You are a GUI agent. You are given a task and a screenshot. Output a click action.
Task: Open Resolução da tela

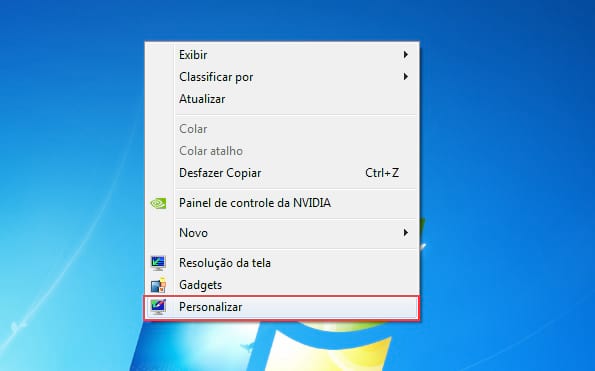tap(282, 263)
